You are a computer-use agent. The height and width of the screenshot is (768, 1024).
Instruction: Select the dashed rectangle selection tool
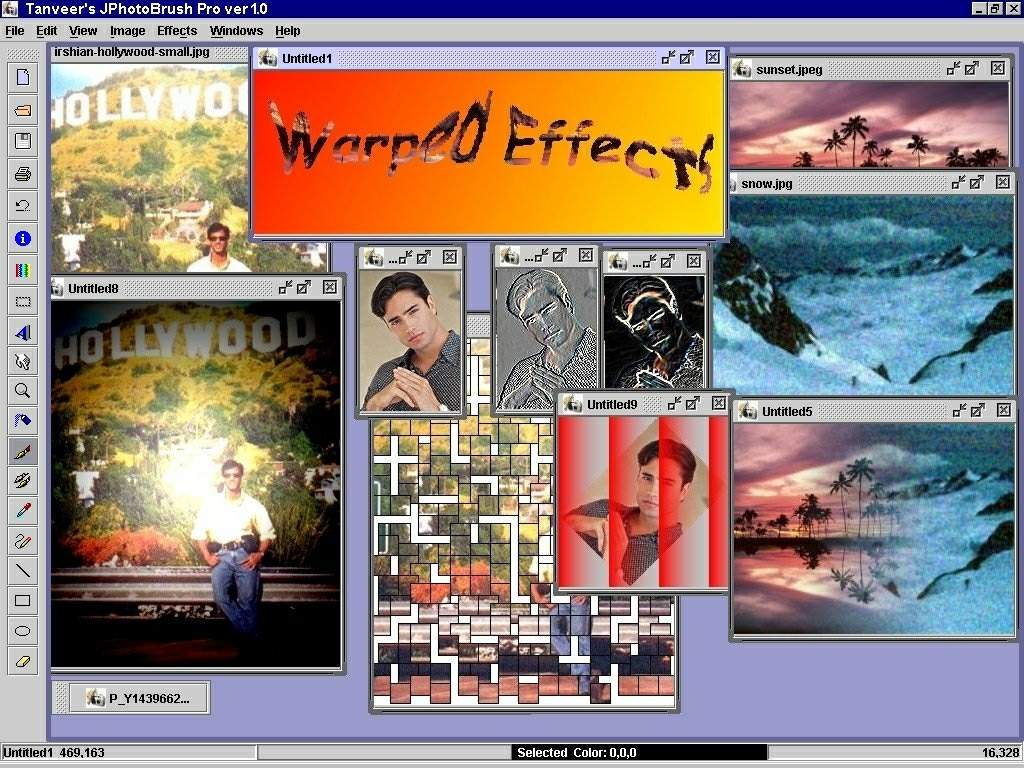23,302
